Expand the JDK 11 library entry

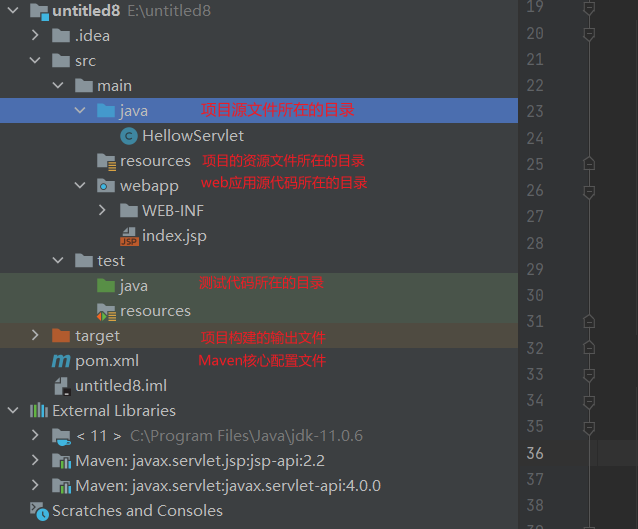35,435
